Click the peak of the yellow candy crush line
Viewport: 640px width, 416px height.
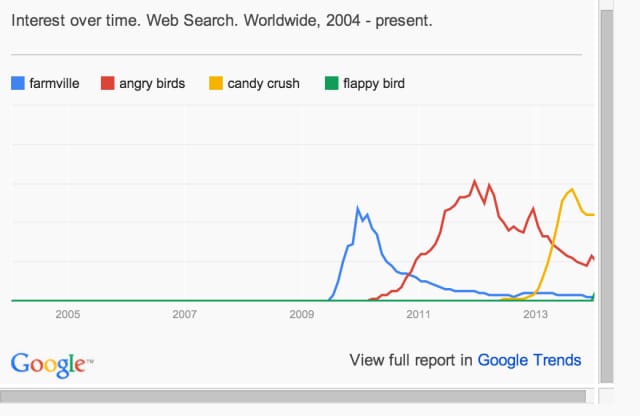point(572,189)
